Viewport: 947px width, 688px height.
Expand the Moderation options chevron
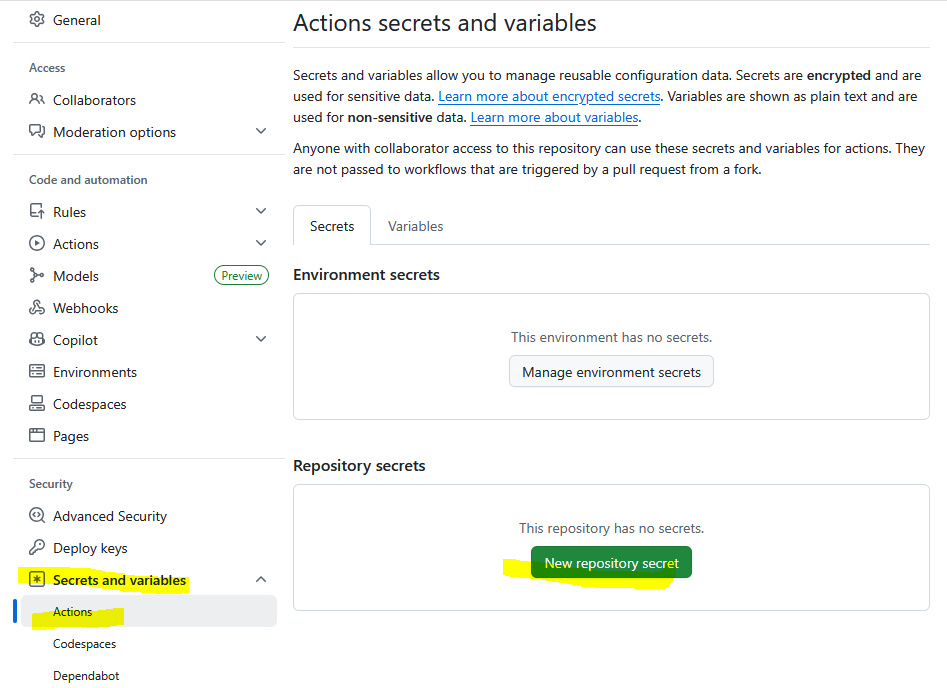pos(261,132)
